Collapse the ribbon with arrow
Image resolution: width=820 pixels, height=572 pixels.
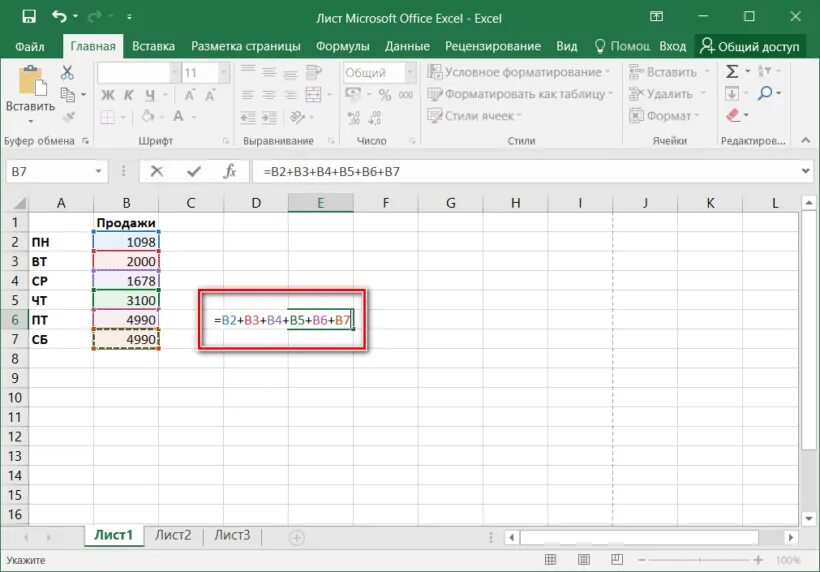coord(806,140)
